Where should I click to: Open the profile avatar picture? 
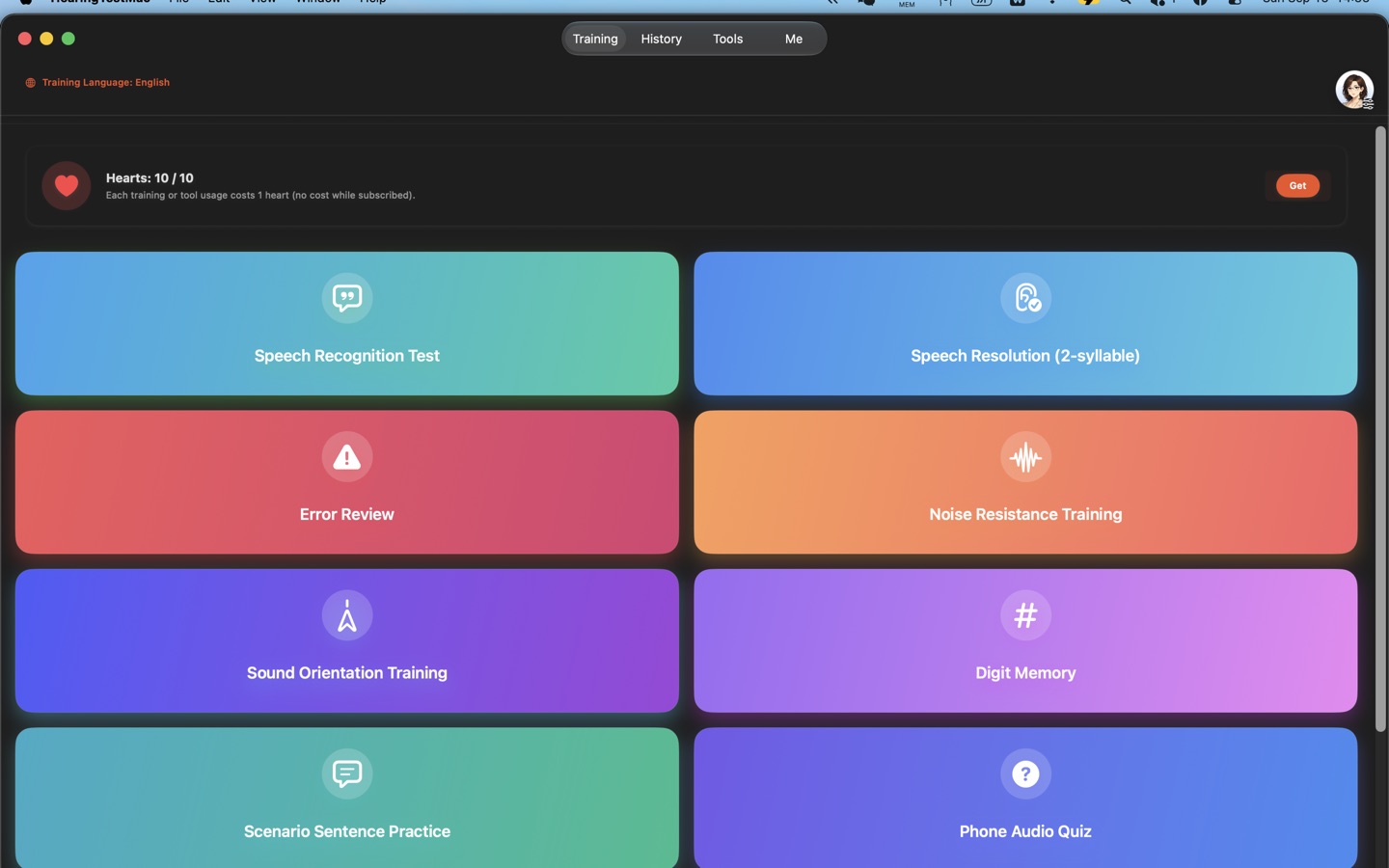1354,90
